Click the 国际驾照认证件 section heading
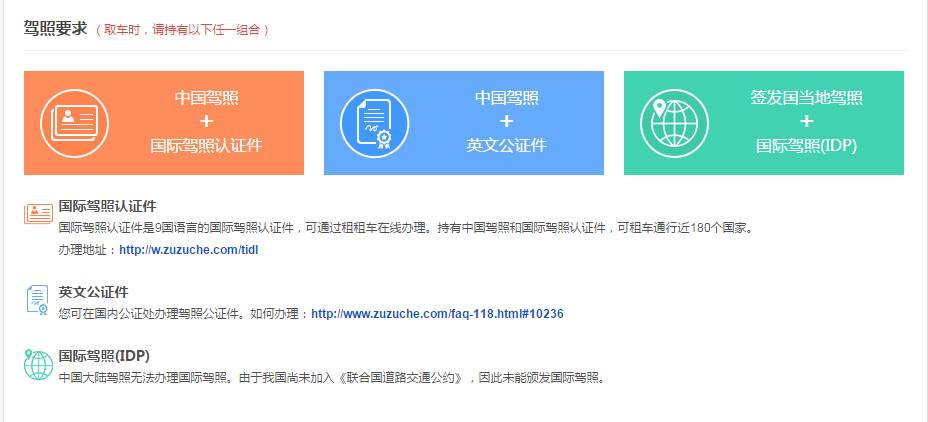 [107, 207]
